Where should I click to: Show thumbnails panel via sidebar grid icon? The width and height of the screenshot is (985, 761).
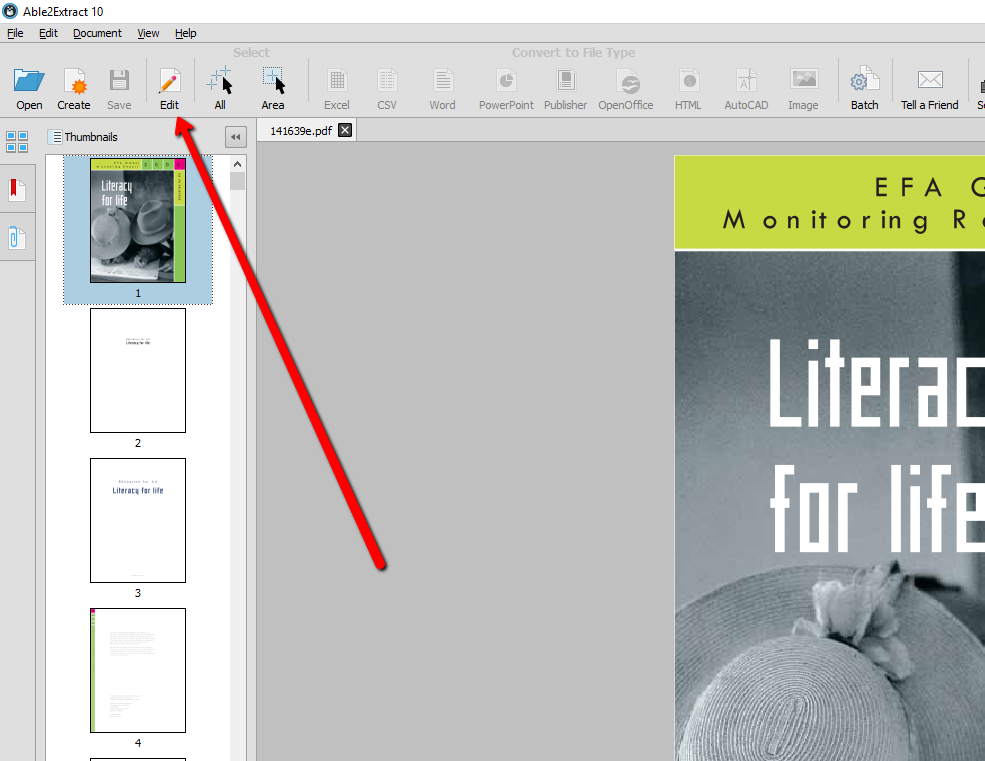17,141
